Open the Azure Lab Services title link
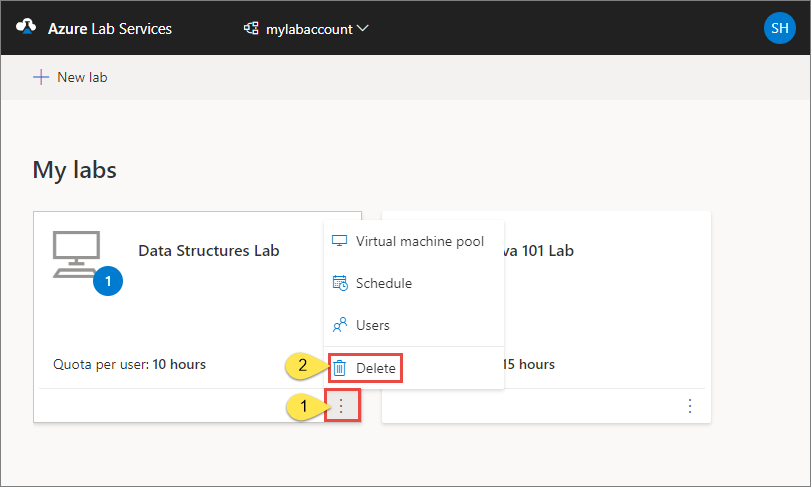This screenshot has width=811, height=487. point(110,29)
